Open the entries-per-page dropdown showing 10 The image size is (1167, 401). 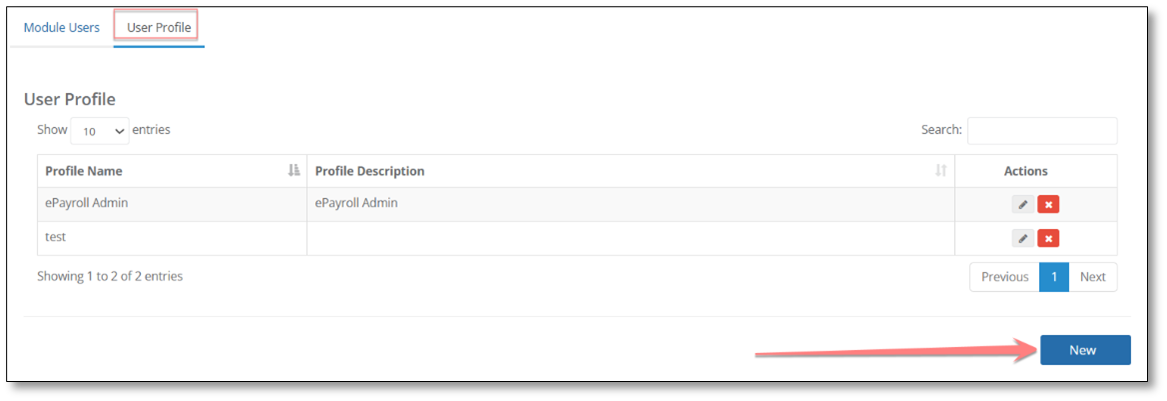tap(100, 131)
